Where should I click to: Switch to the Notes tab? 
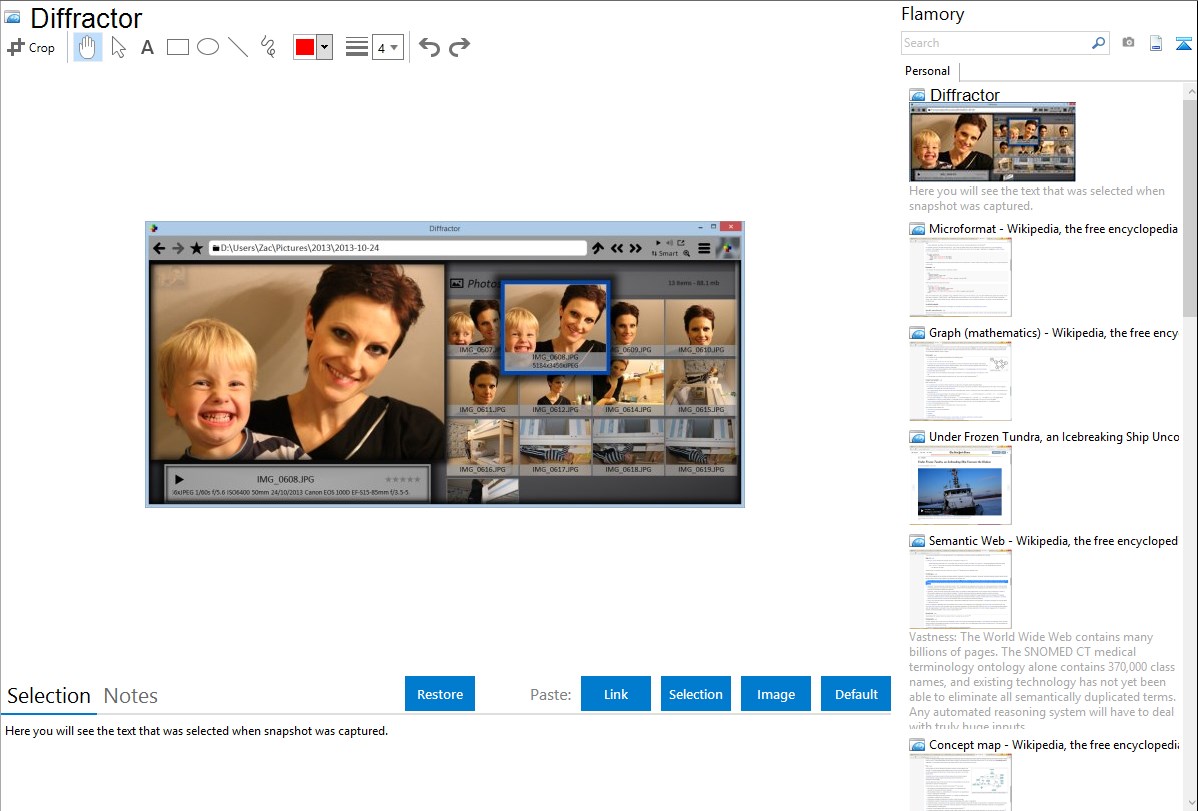coord(131,696)
